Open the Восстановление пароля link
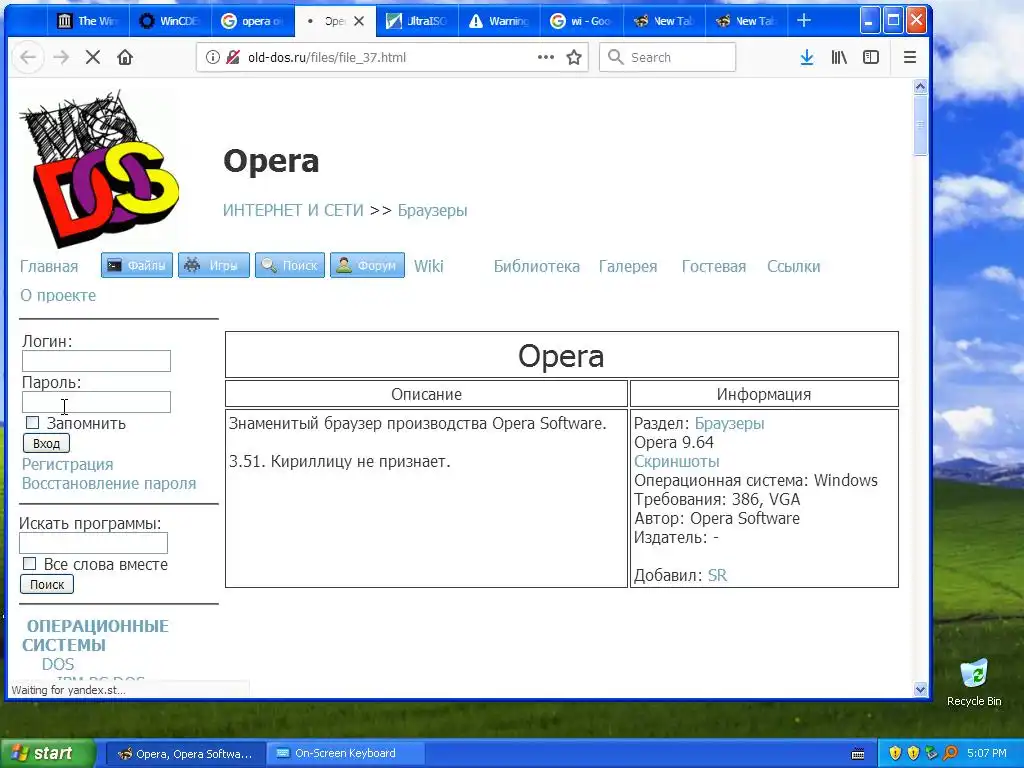 [109, 483]
